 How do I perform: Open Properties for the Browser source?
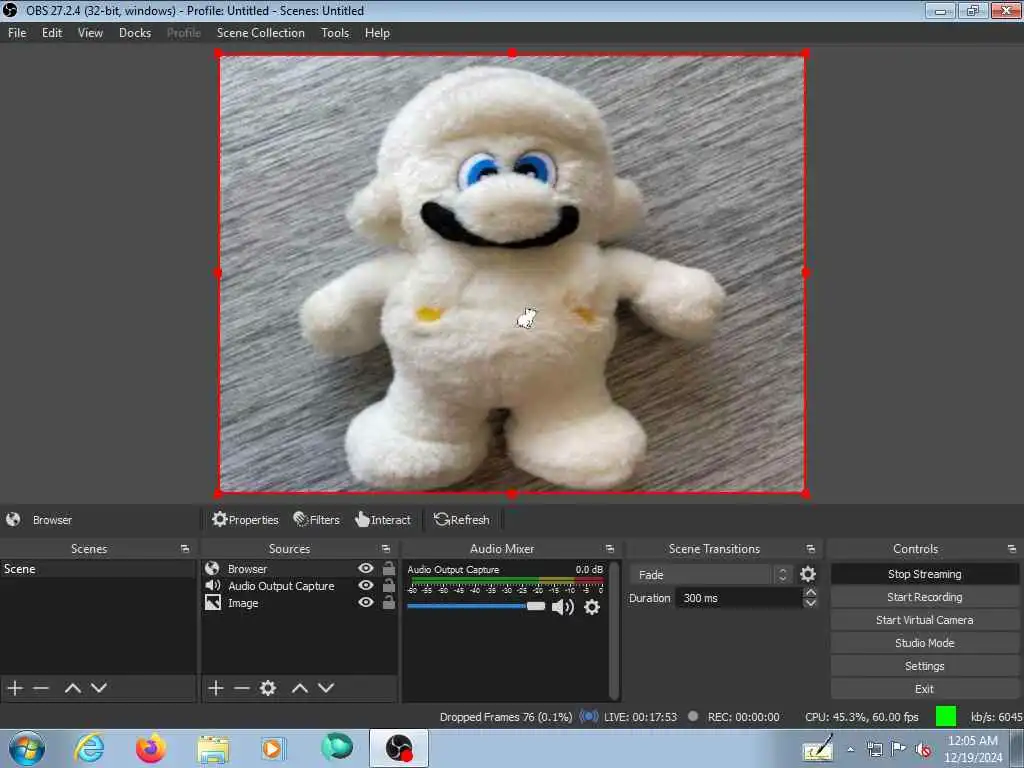point(246,520)
